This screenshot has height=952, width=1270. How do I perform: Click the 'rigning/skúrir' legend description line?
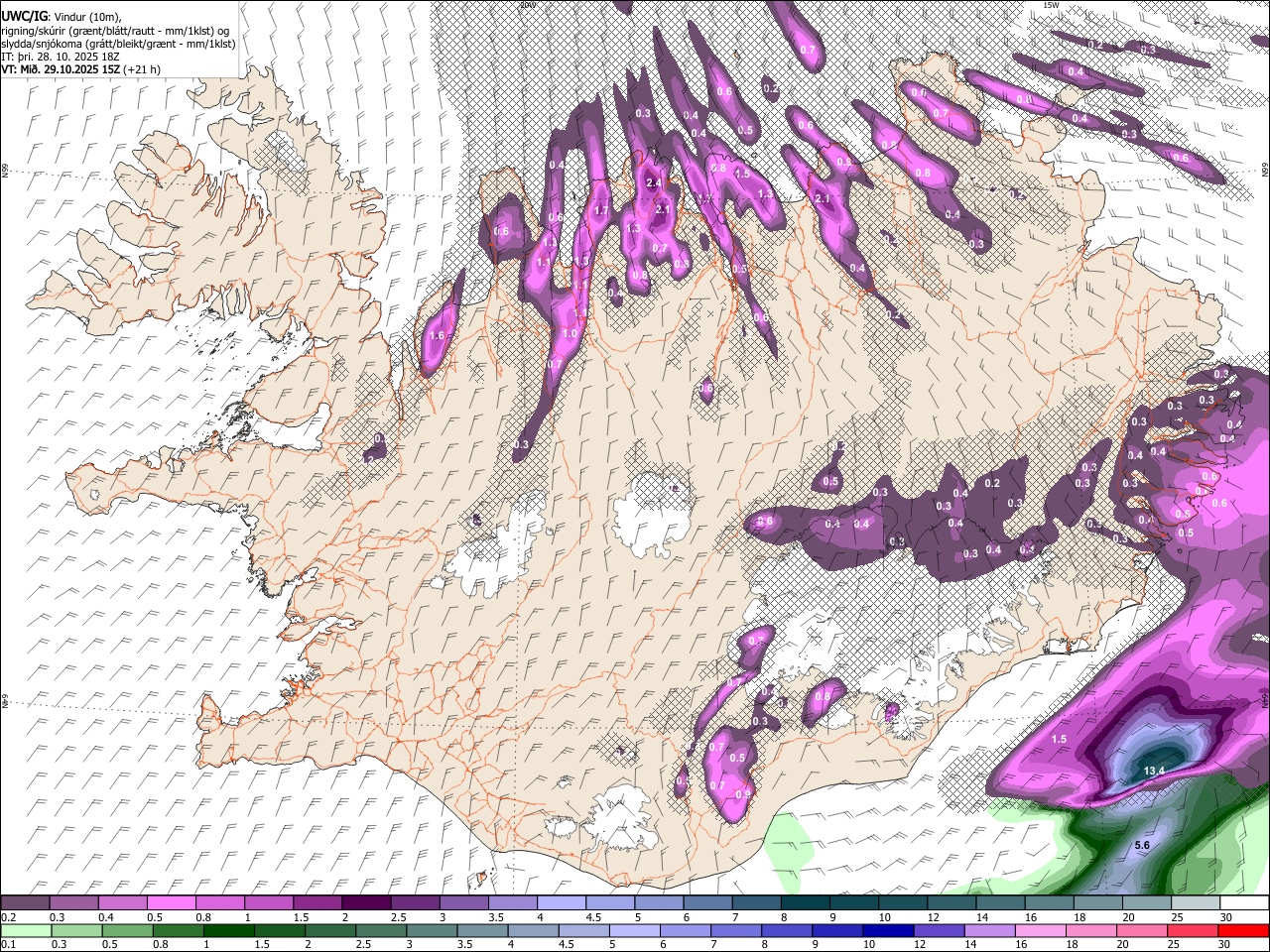tap(115, 31)
